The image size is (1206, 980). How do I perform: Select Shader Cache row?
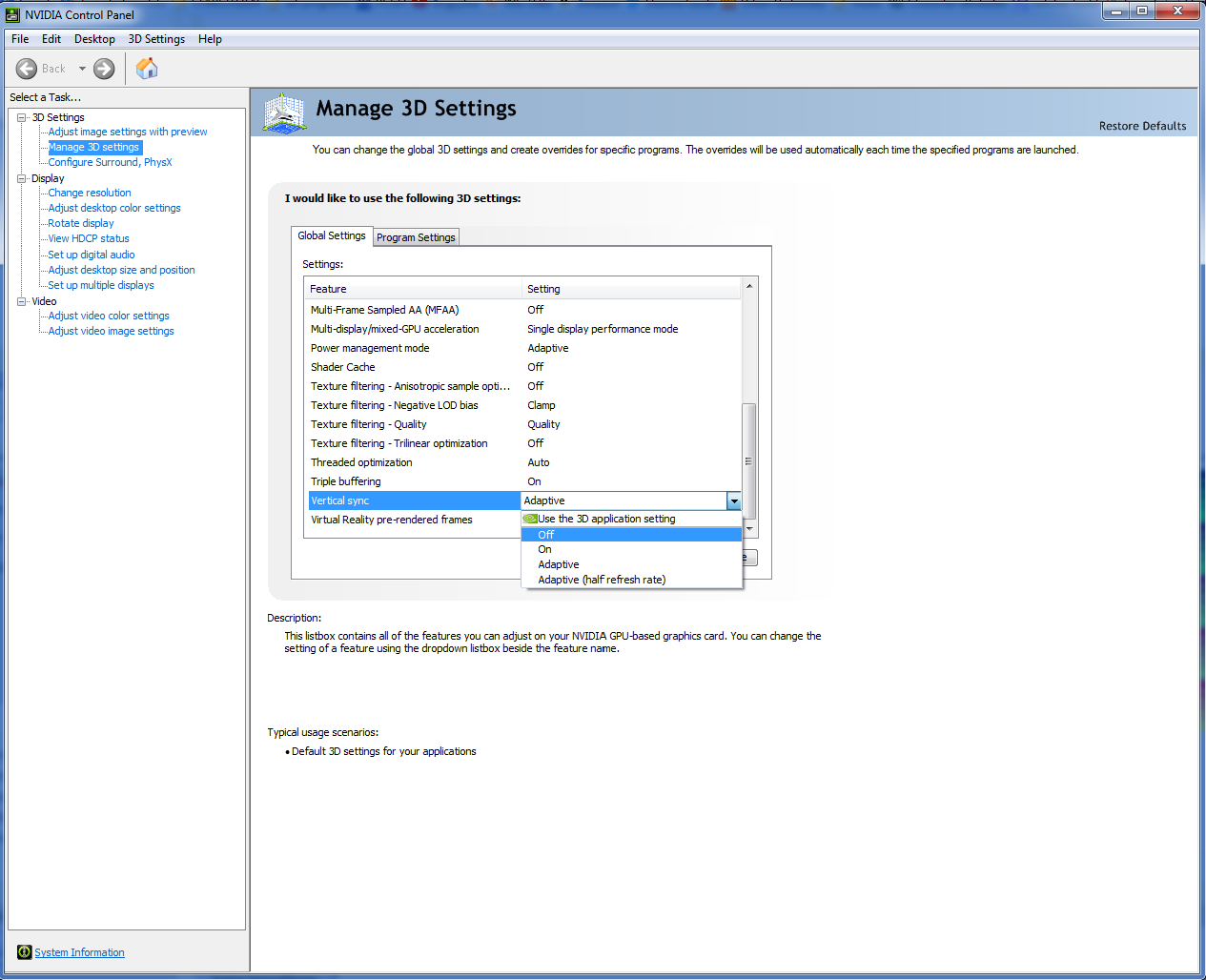522,367
